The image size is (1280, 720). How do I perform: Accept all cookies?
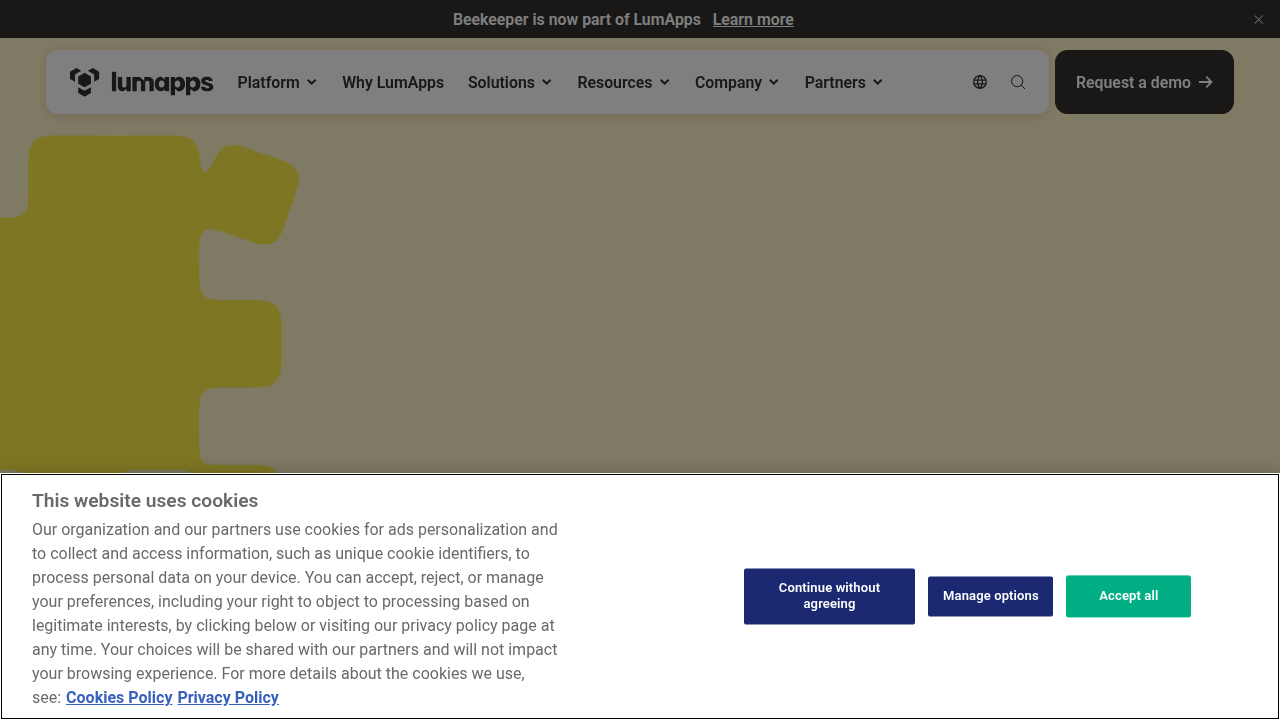coord(1128,596)
